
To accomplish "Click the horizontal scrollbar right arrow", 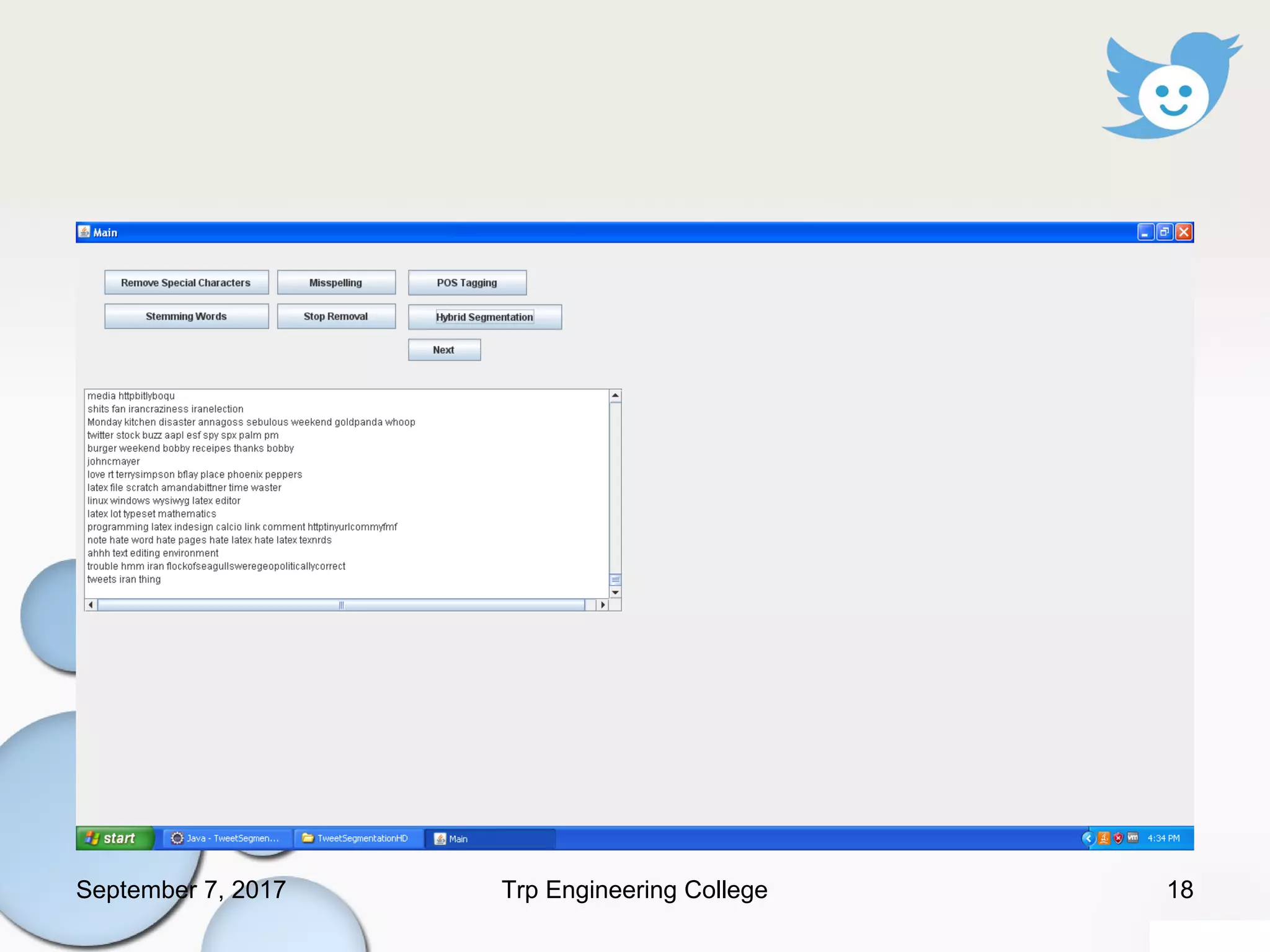I will pos(602,605).
